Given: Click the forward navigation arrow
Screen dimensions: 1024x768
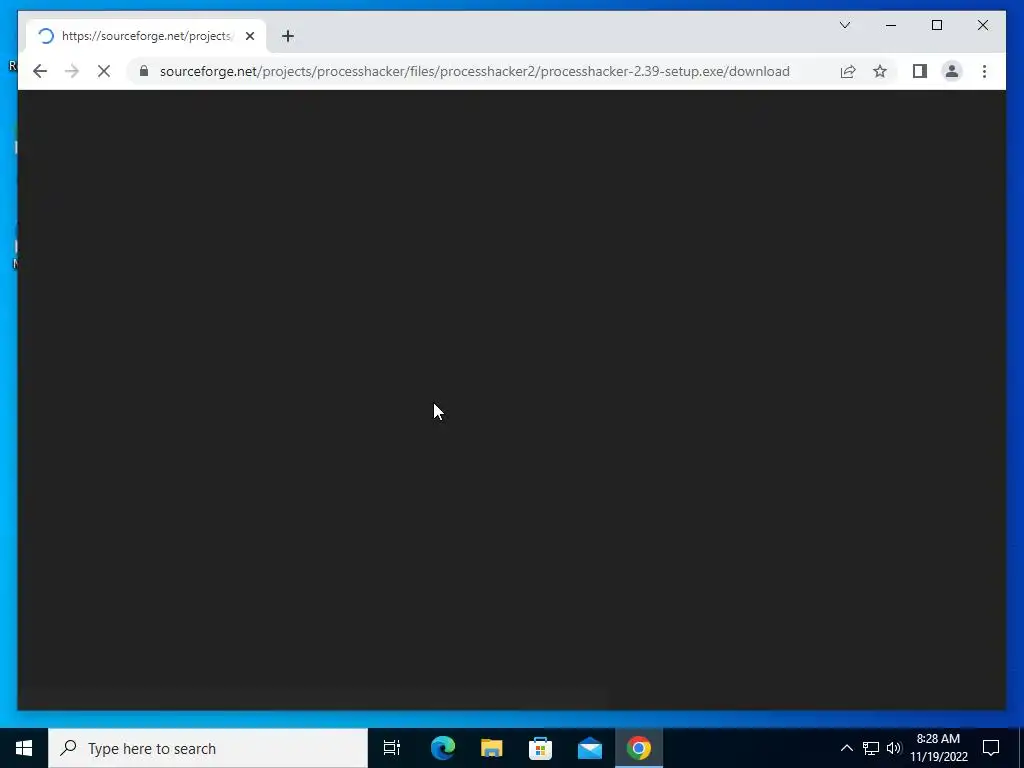Looking at the screenshot, I should (x=72, y=71).
